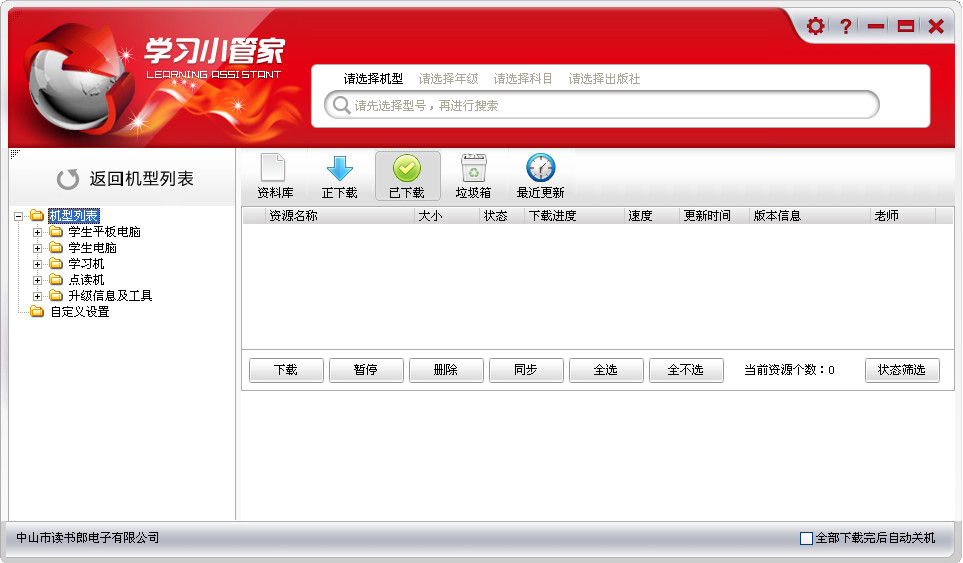Open the 请选择年级 grade selector
This screenshot has height=563, width=963.
pos(448,79)
